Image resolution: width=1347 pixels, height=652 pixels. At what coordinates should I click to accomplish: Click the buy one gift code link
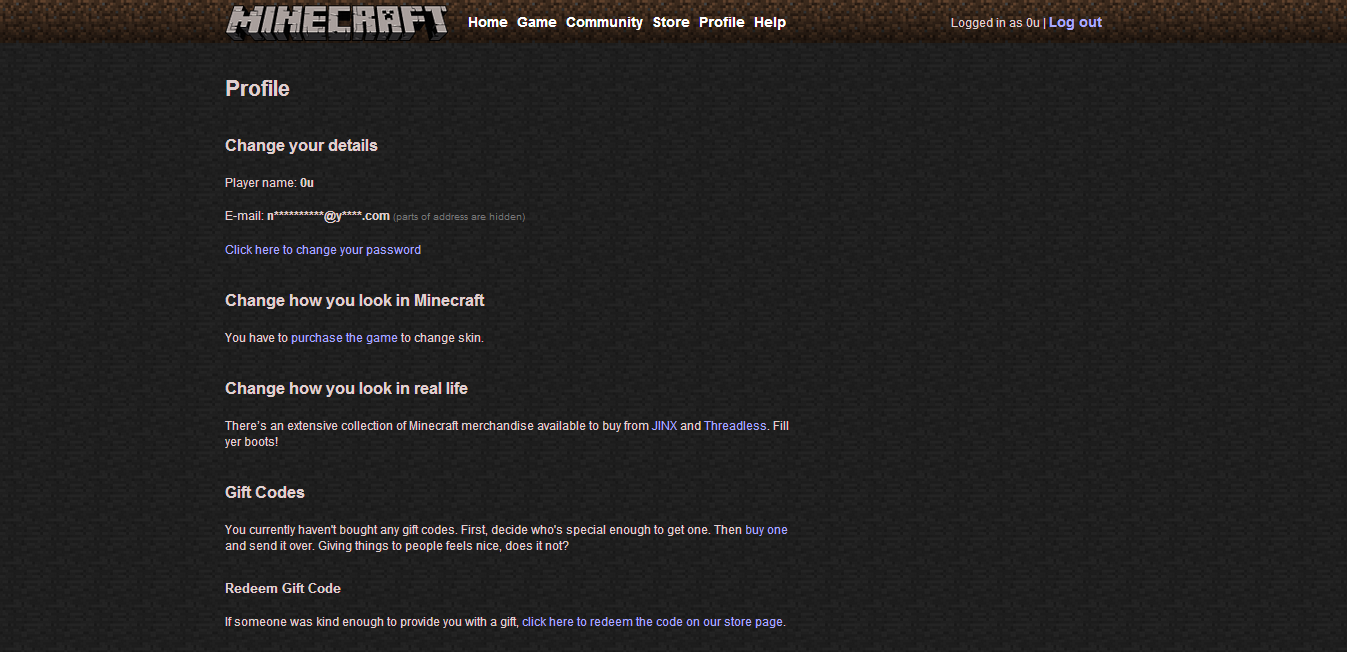(x=766, y=530)
